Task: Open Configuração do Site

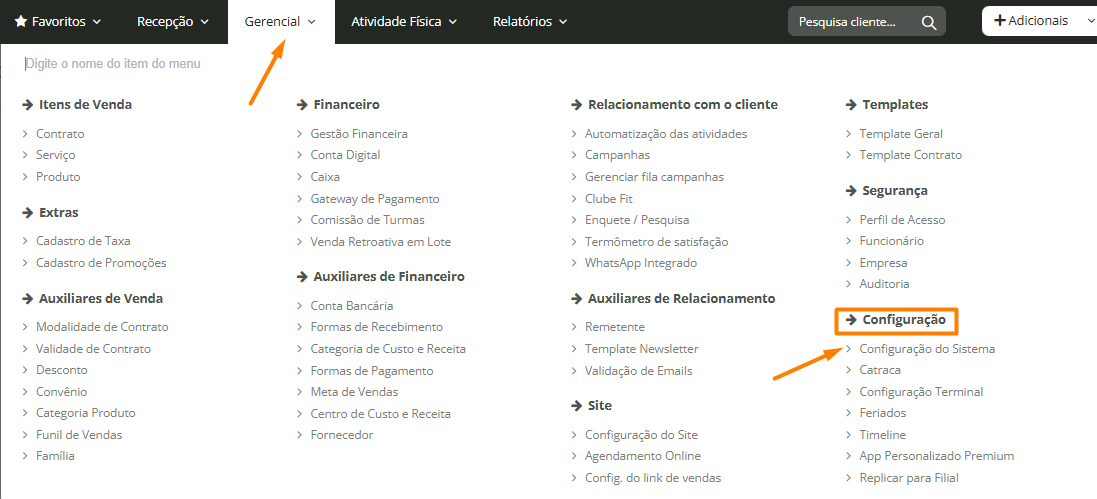Action: point(642,435)
